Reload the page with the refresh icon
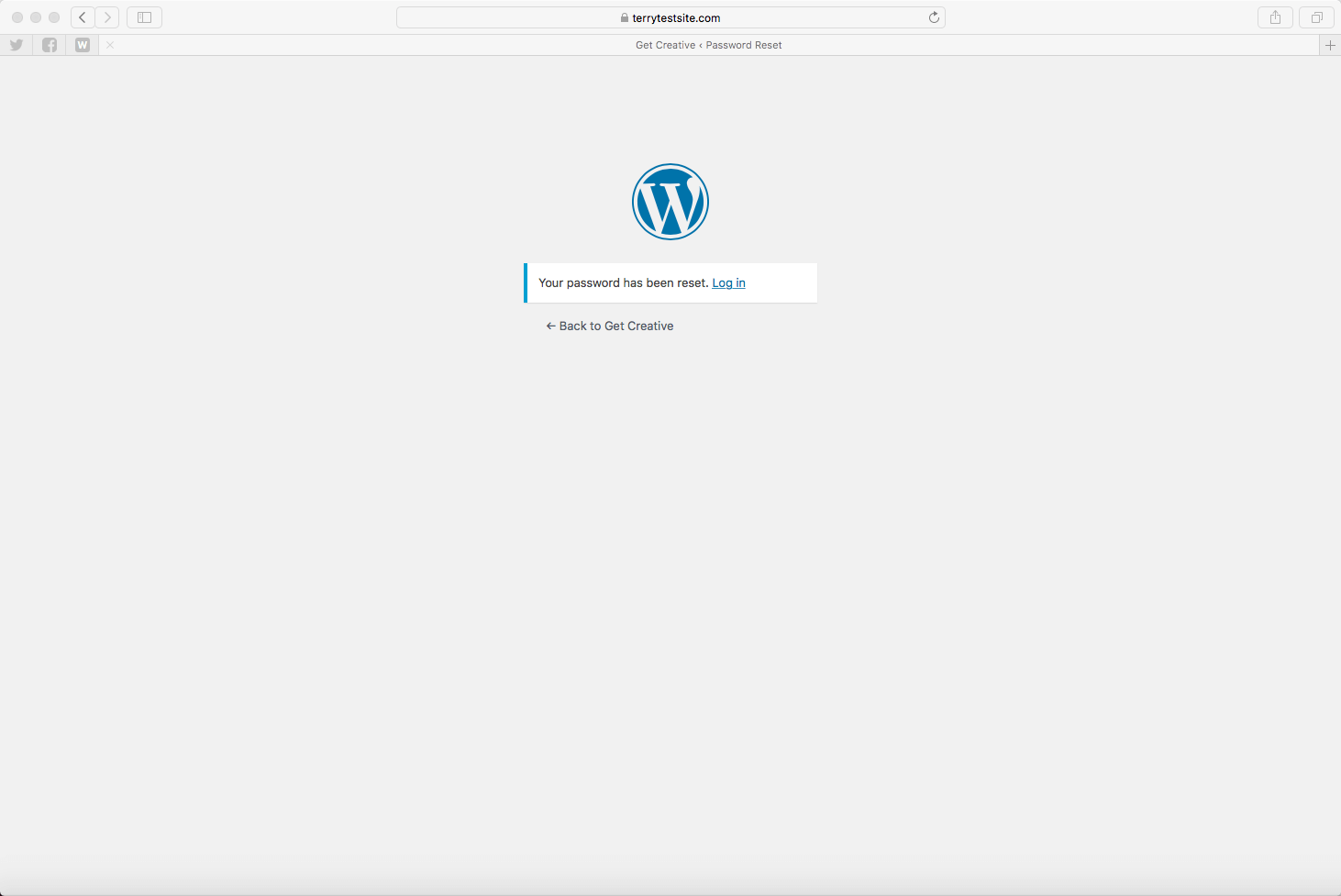The width and height of the screenshot is (1341, 896). point(934,17)
